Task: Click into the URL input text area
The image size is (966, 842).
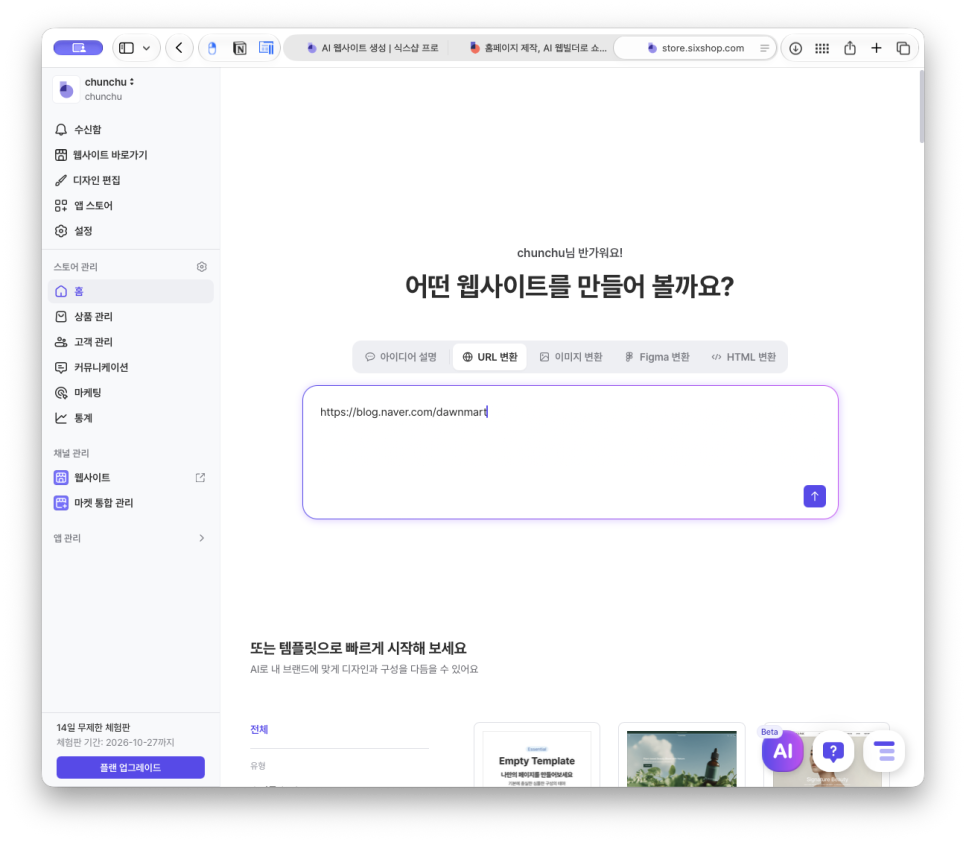Action: (x=570, y=452)
